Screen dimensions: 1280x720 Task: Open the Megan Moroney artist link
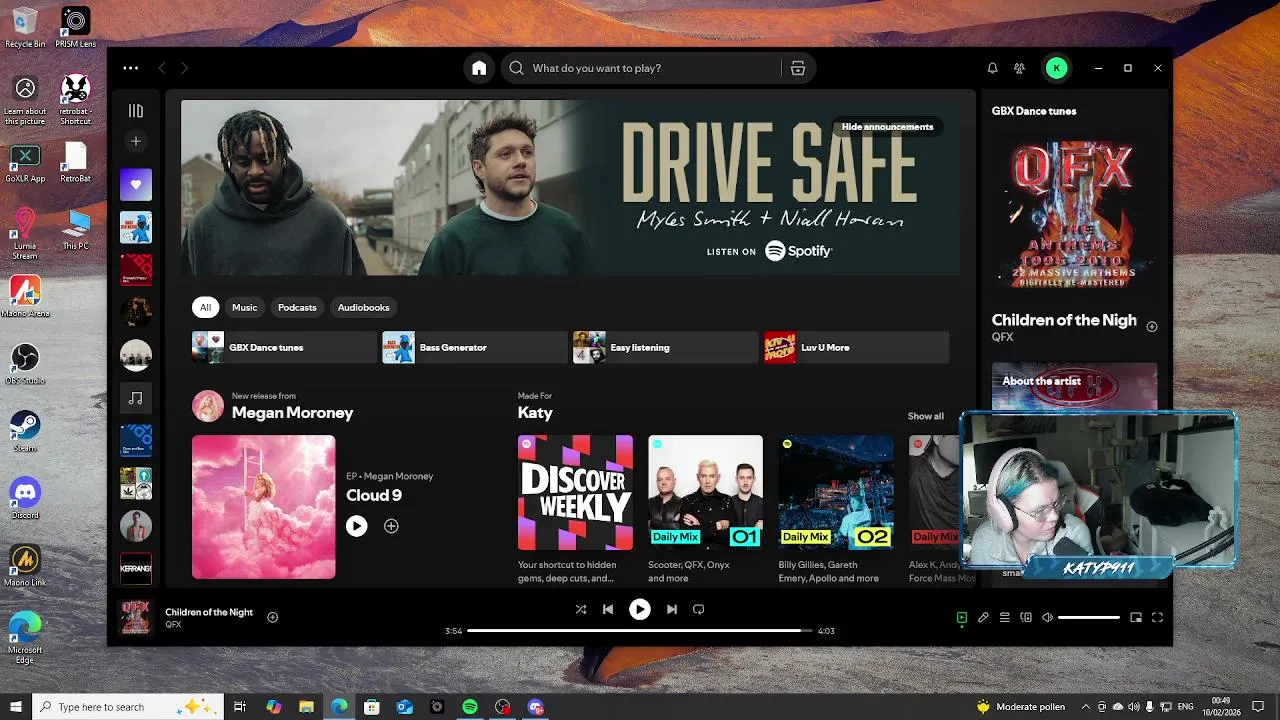point(292,413)
